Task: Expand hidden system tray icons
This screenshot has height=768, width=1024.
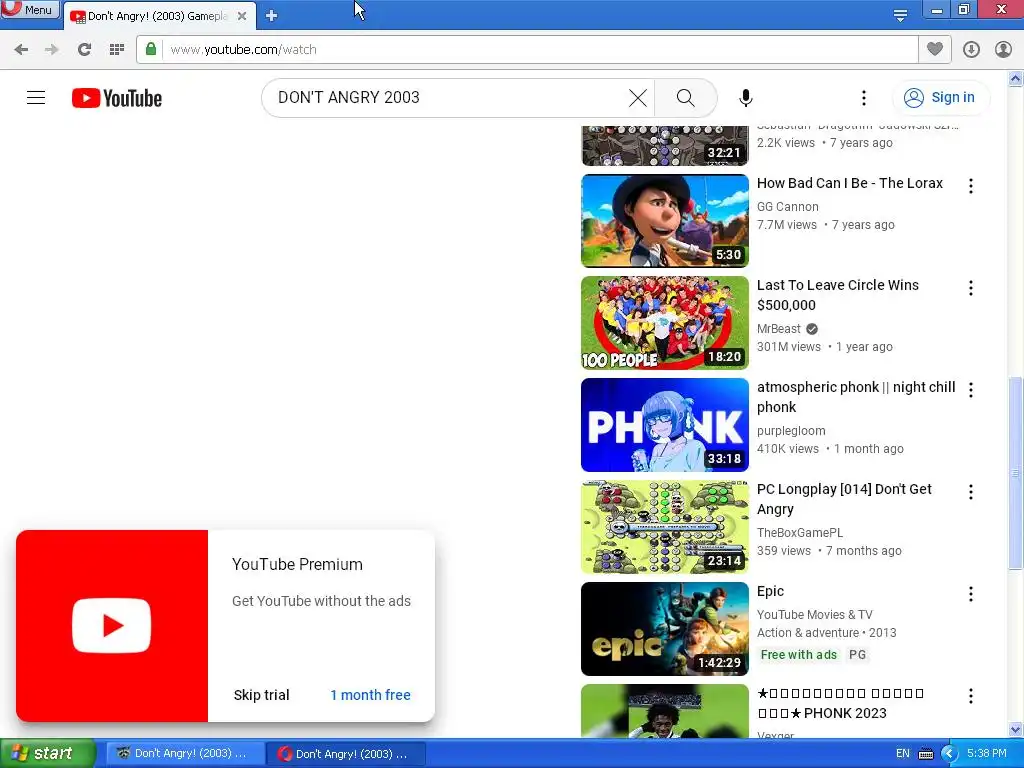Action: click(949, 754)
